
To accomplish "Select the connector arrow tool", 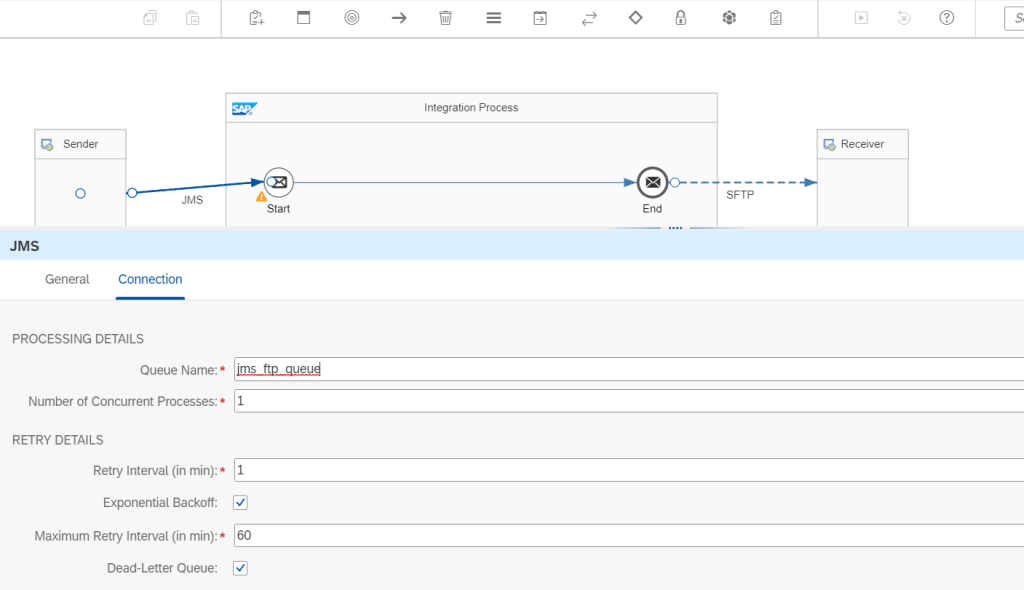I will coord(399,18).
